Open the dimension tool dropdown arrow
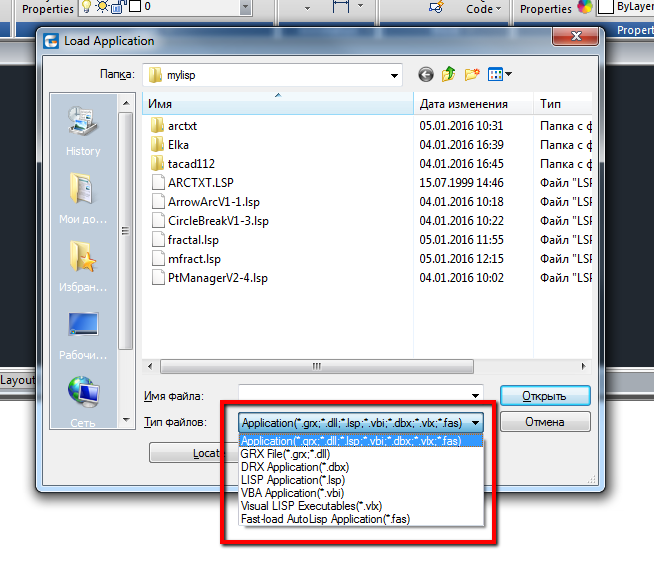654x567 pixels. 361,6
